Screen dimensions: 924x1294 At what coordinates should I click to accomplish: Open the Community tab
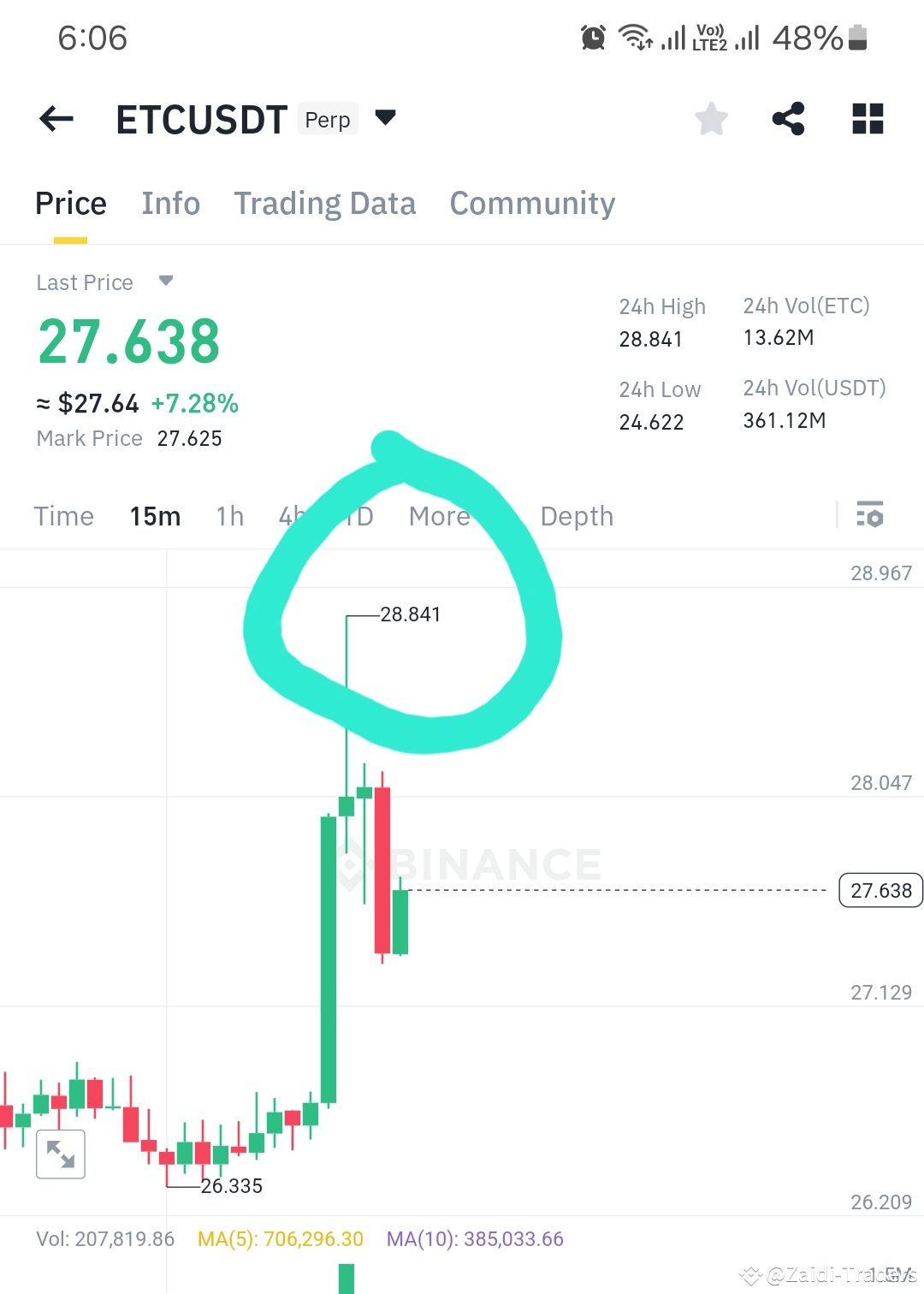(x=531, y=203)
